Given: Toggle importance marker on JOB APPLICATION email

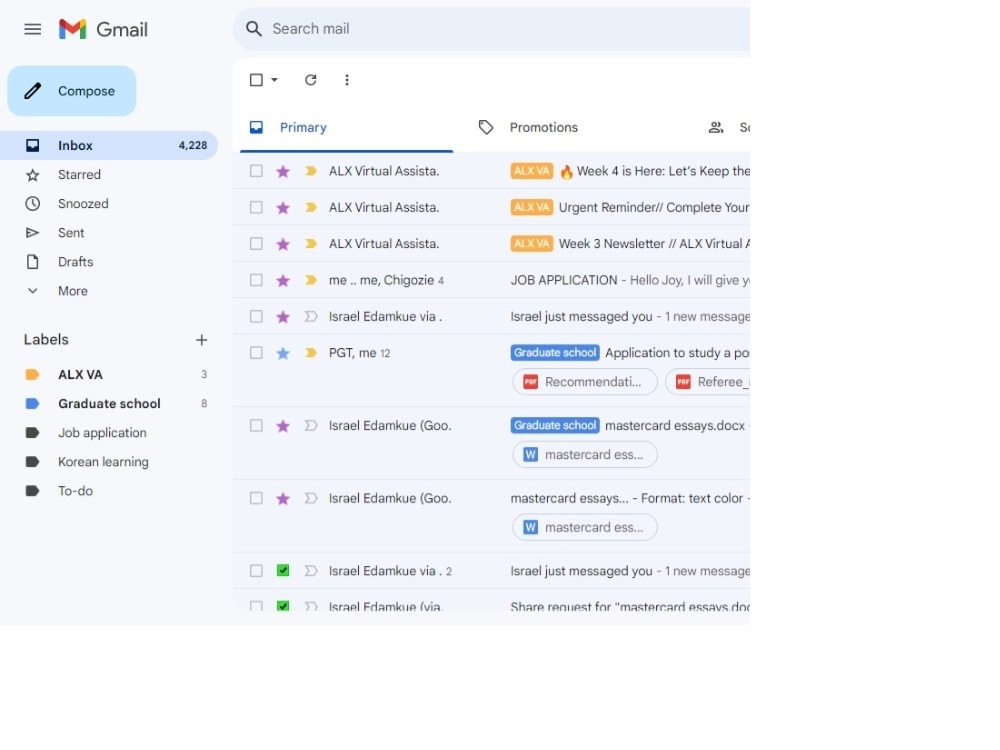Looking at the screenshot, I should tap(311, 280).
